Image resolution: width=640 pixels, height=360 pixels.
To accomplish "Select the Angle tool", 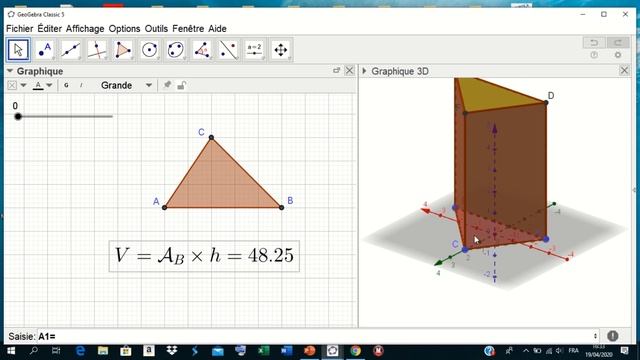I will 202,50.
